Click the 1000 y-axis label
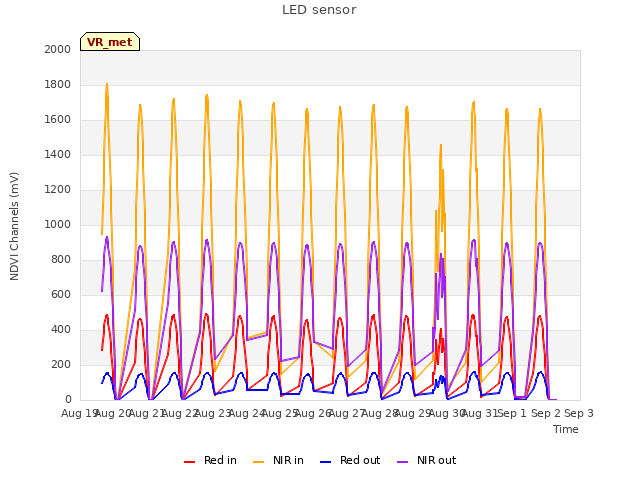Viewport: 640px width, 480px height. pyautogui.click(x=58, y=224)
